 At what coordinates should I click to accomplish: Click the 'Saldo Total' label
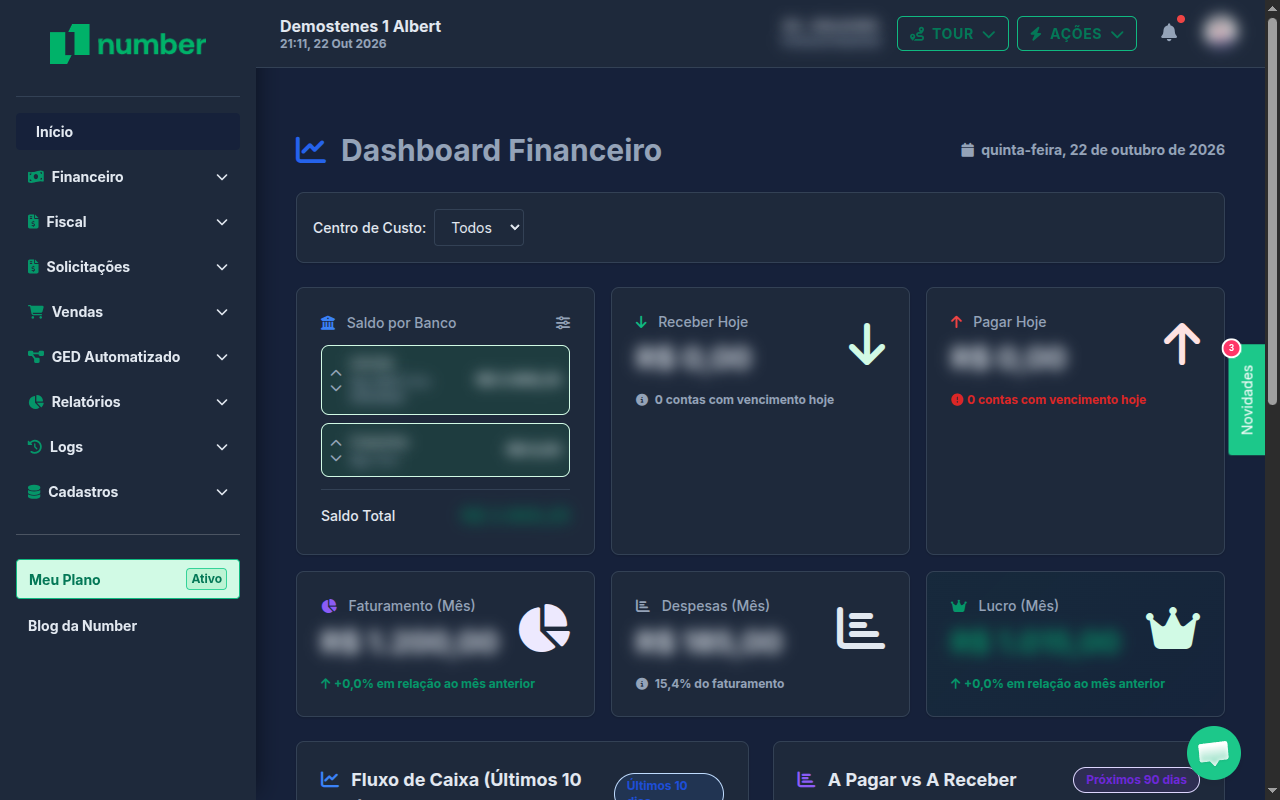coord(358,516)
